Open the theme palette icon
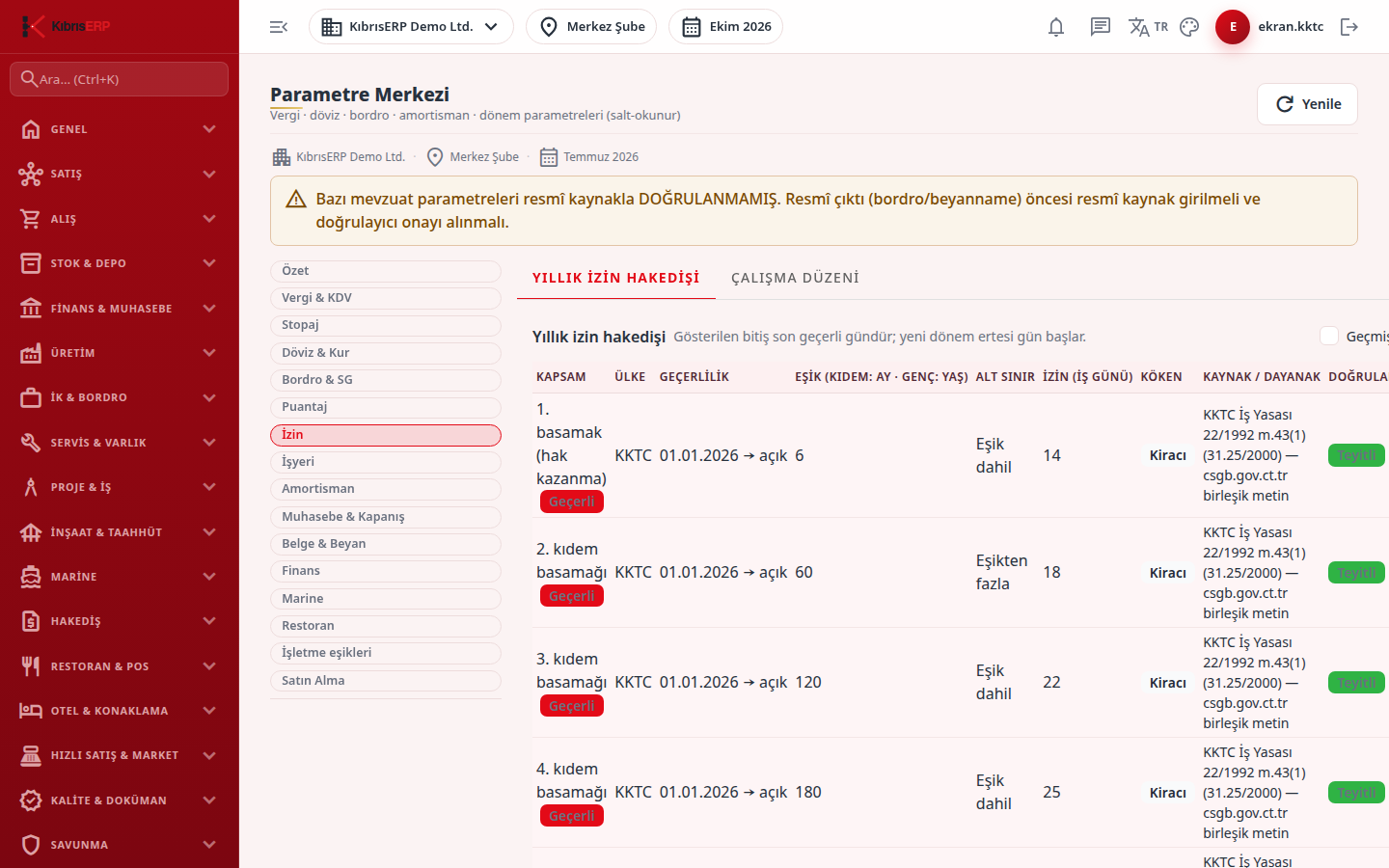Image resolution: width=1389 pixels, height=868 pixels. [1189, 27]
